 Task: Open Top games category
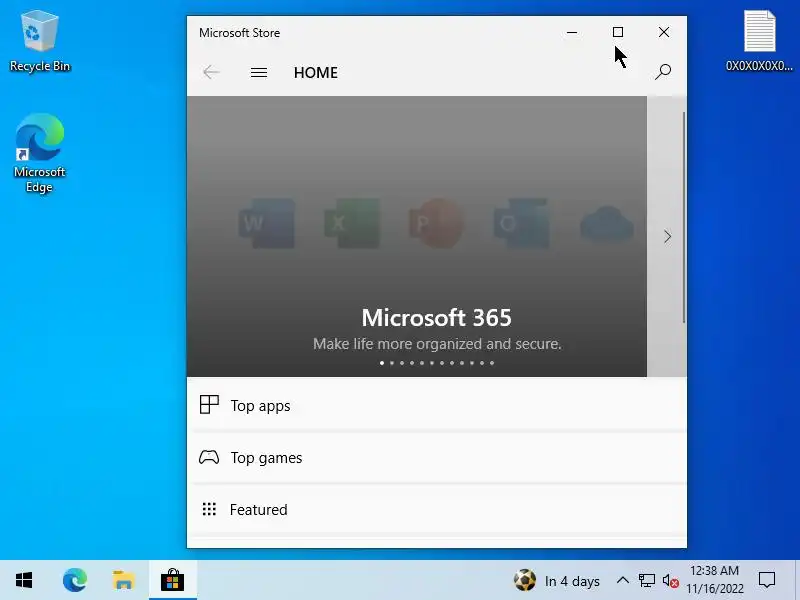click(437, 457)
